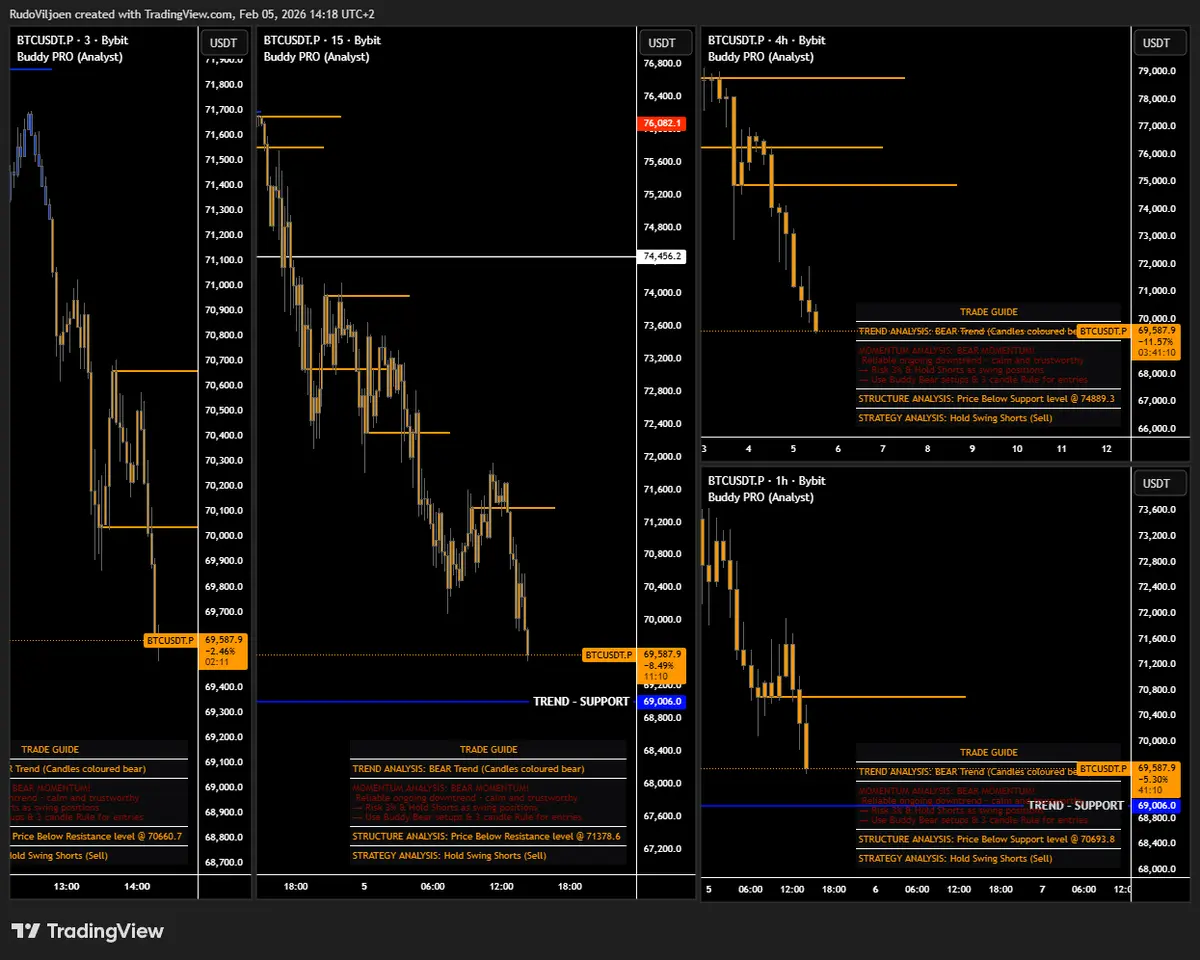Click STRATEGY ANALYSIS row on 4h chart
The image size is (1200, 960).
pos(989,418)
